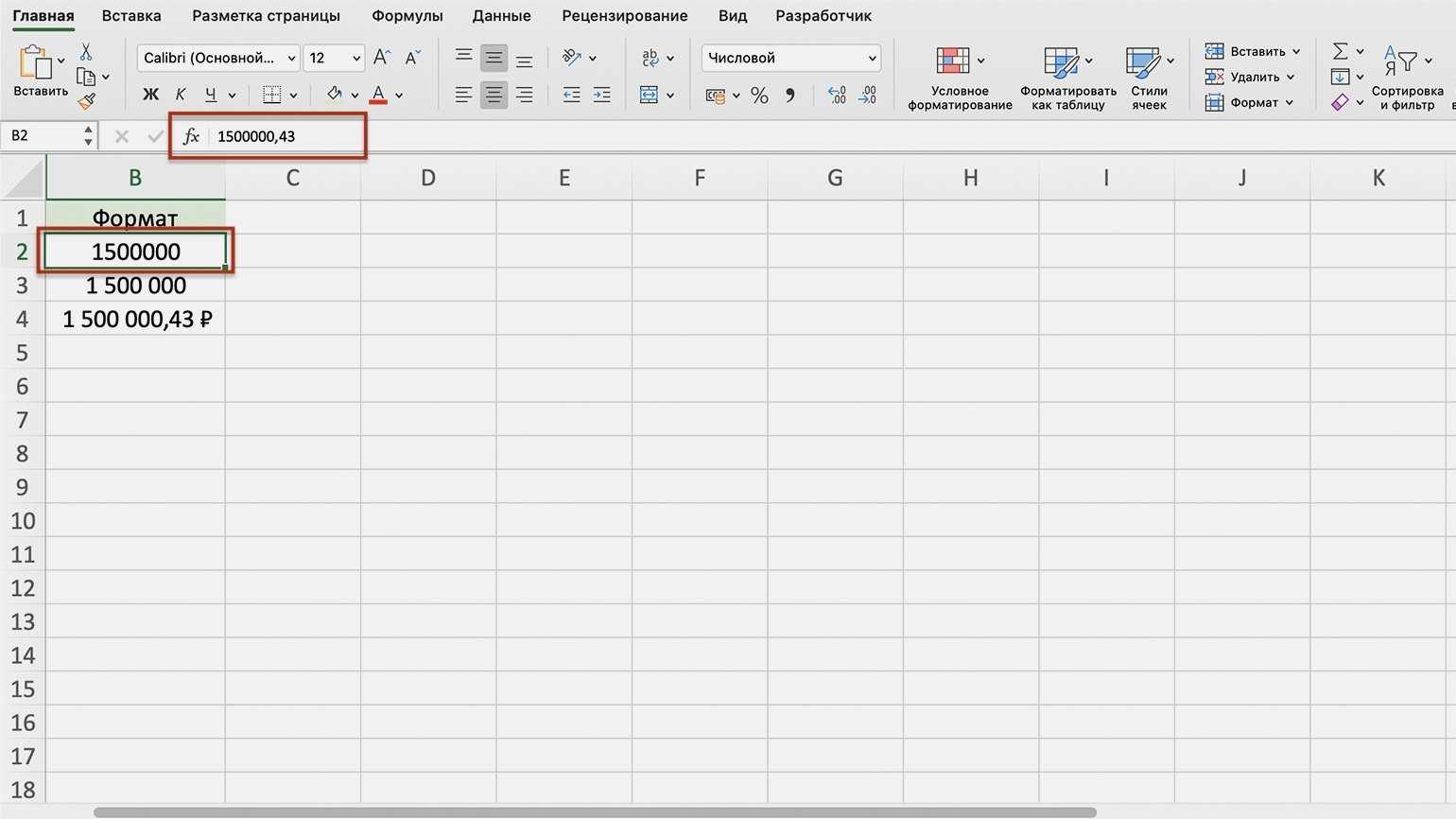Click the Удалить cells button
The image size is (1456, 819).
1248,77
